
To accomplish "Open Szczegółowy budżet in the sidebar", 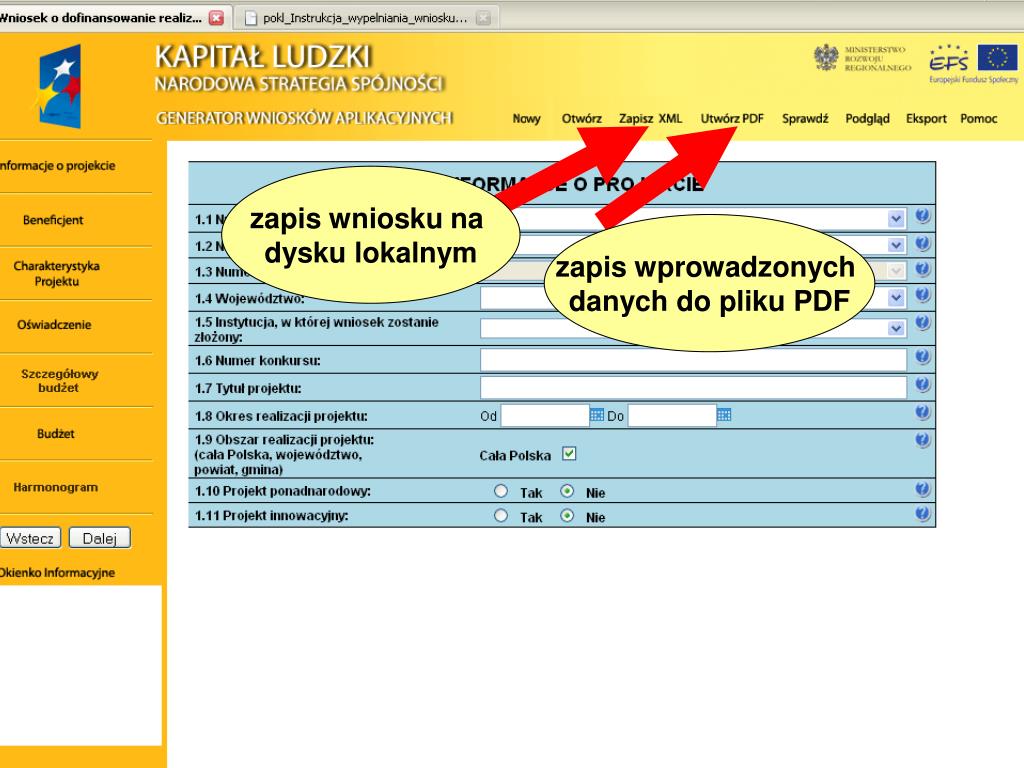I will pos(59,381).
